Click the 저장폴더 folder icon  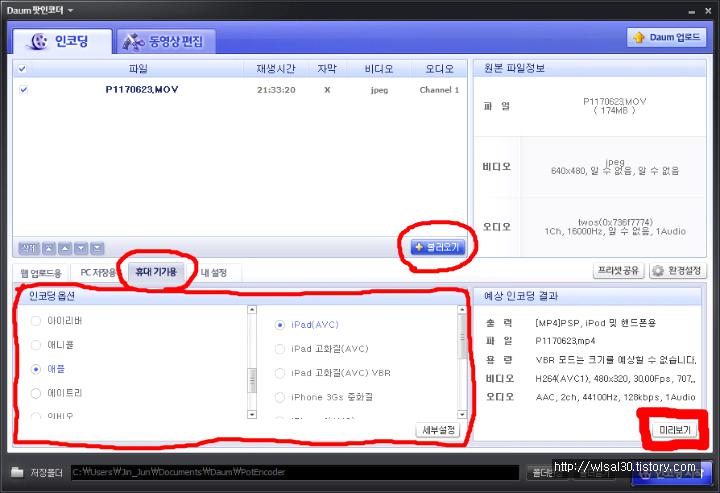pos(17,472)
